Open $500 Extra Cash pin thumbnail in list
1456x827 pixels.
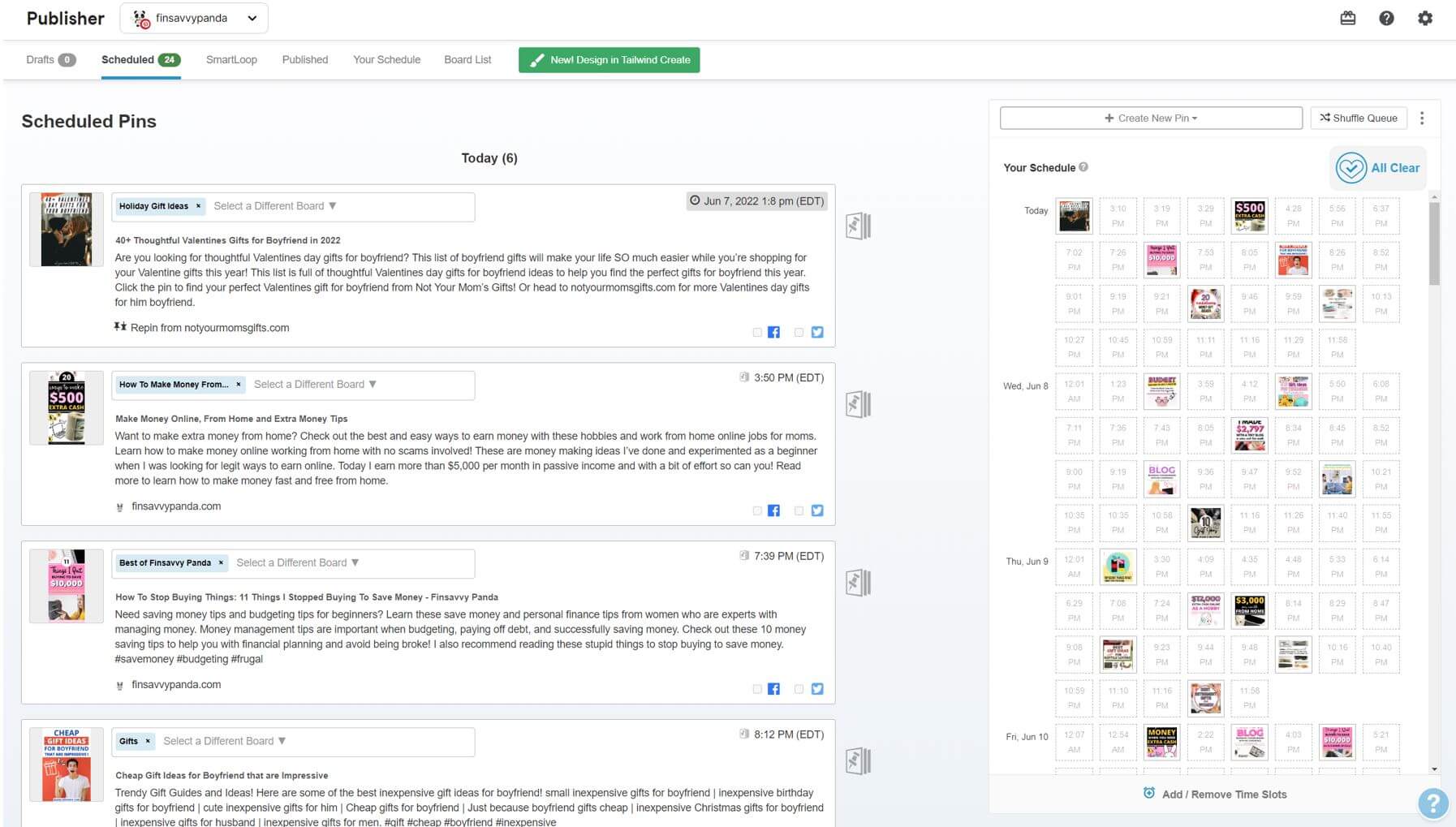pos(67,408)
